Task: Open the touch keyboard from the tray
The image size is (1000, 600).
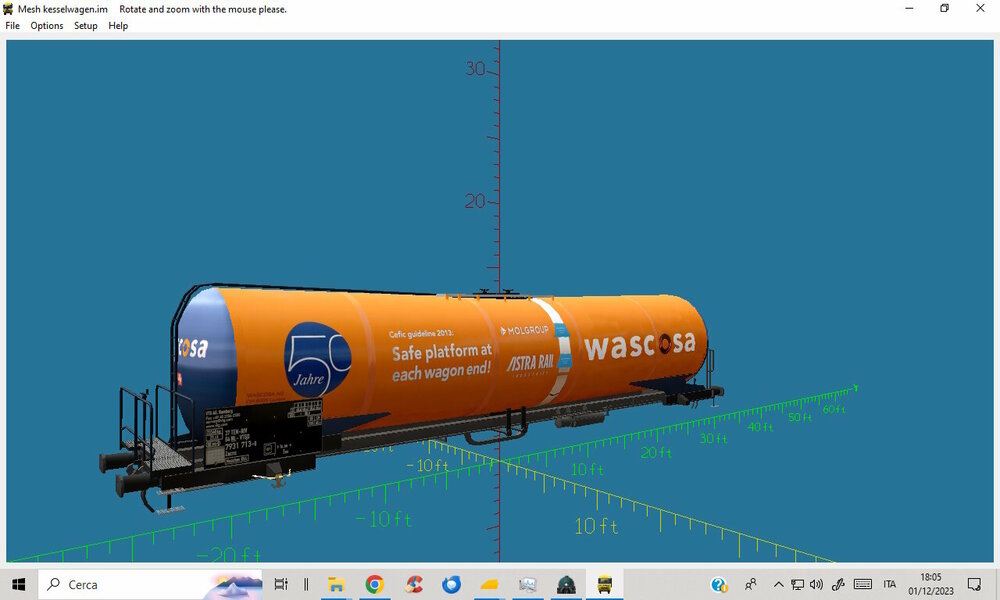Action: 863,584
